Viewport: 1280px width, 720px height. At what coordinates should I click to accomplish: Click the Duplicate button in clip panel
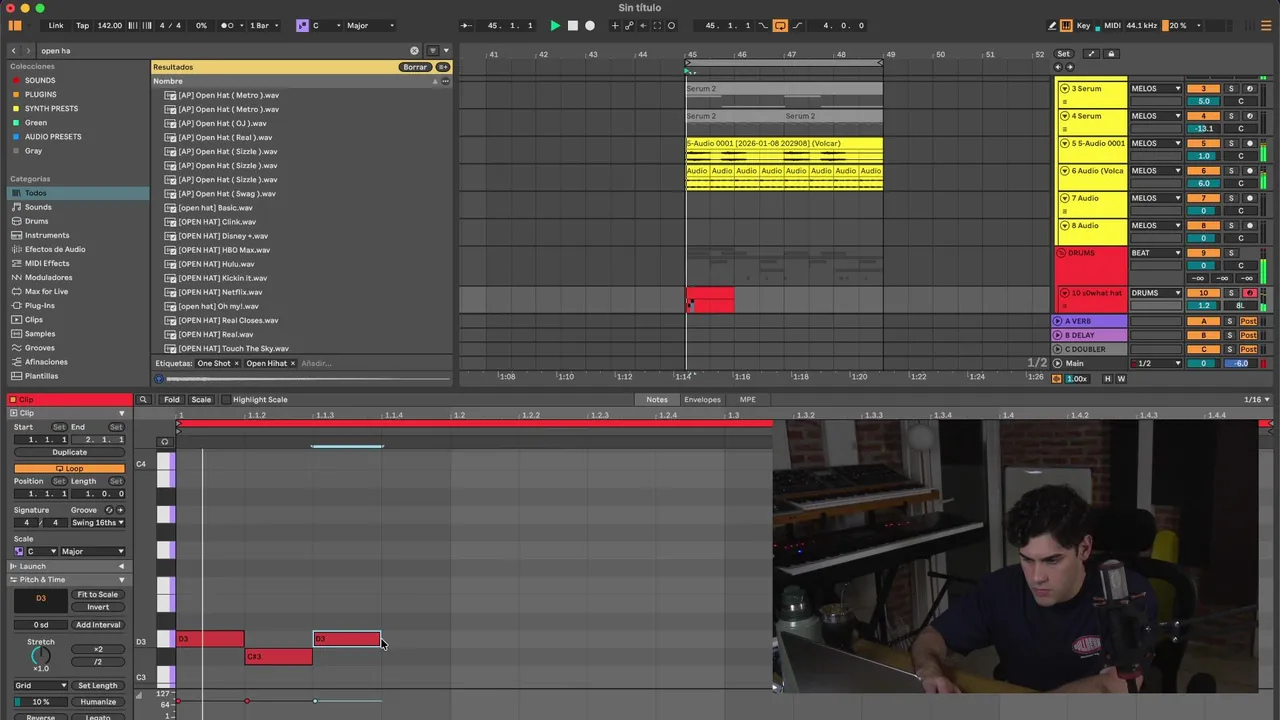(69, 452)
